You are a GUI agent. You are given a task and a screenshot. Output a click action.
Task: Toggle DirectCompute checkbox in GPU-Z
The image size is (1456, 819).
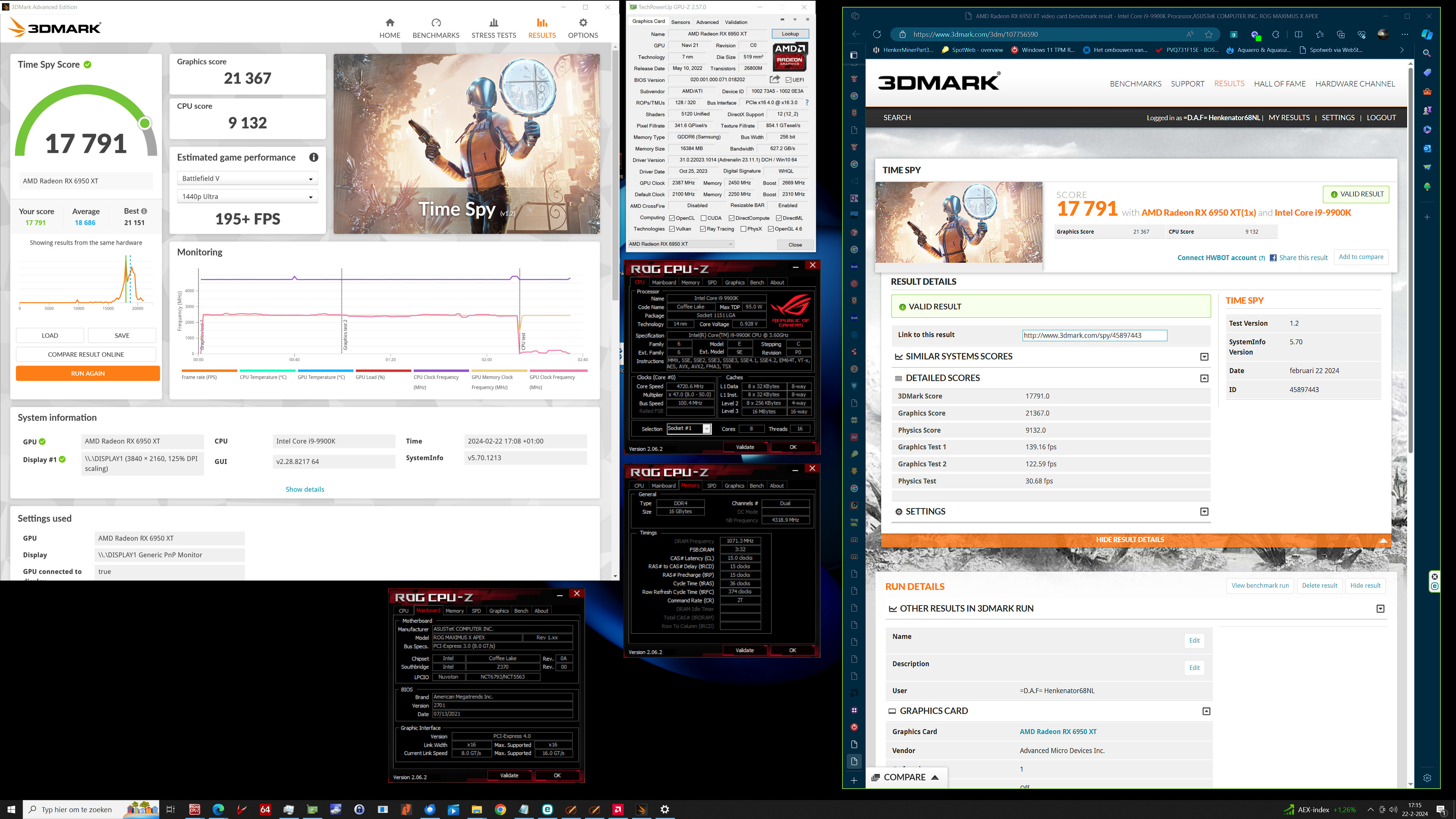731,218
